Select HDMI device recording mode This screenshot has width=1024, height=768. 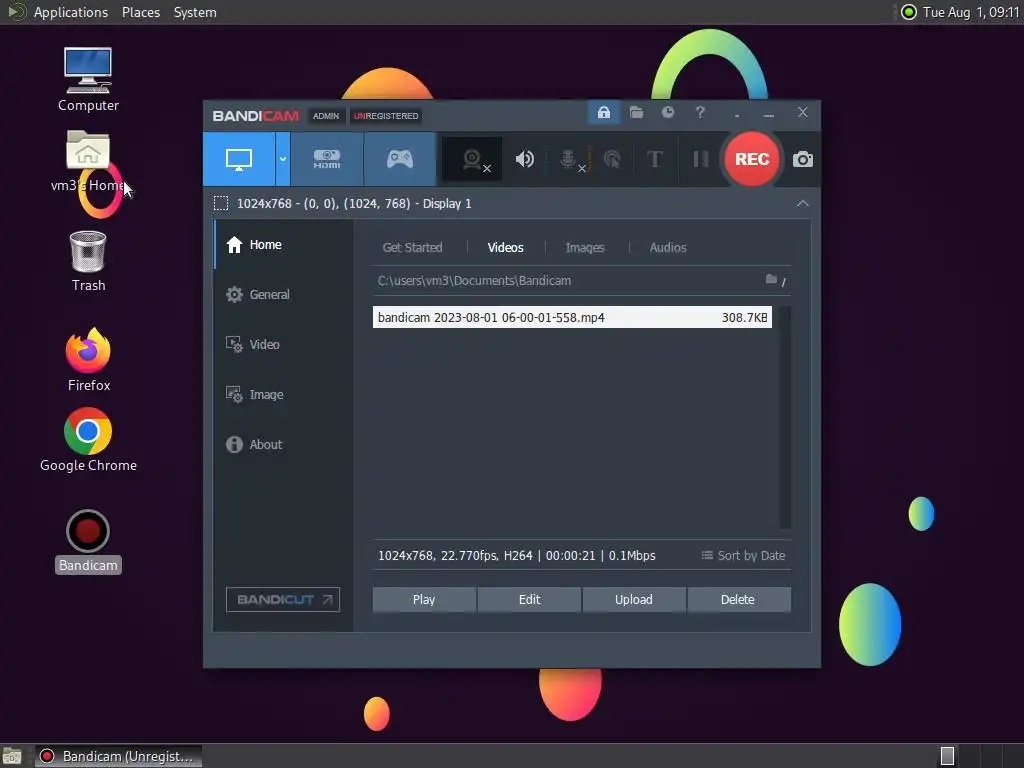pos(327,159)
